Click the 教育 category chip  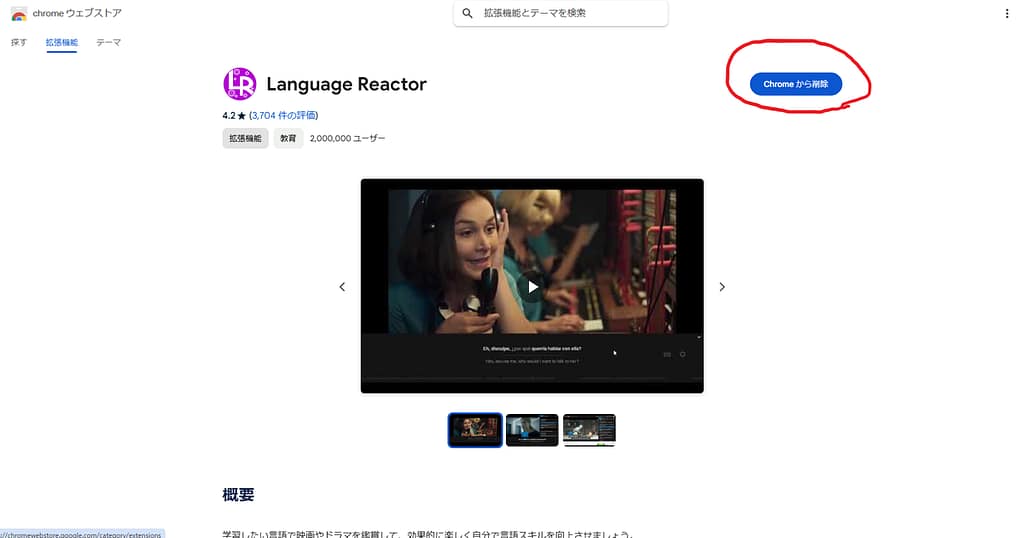[288, 139]
